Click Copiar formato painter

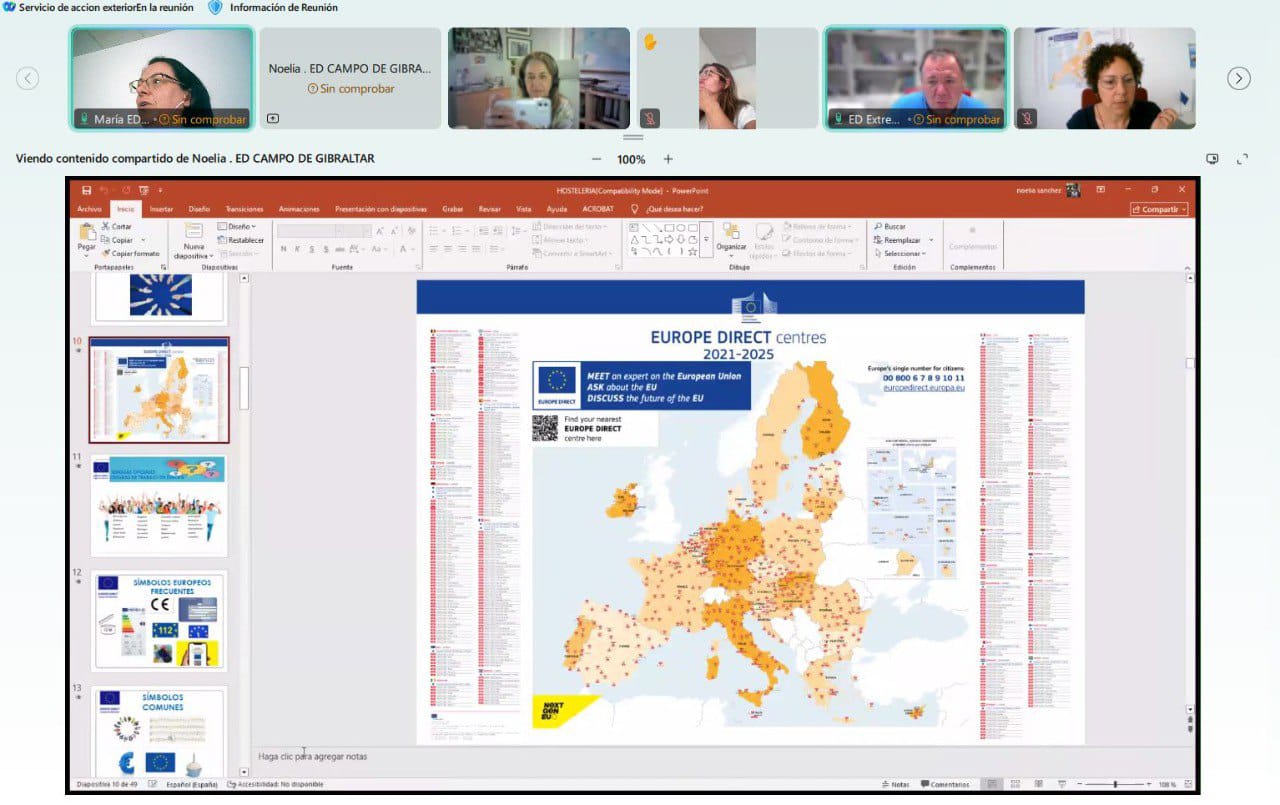(x=130, y=254)
